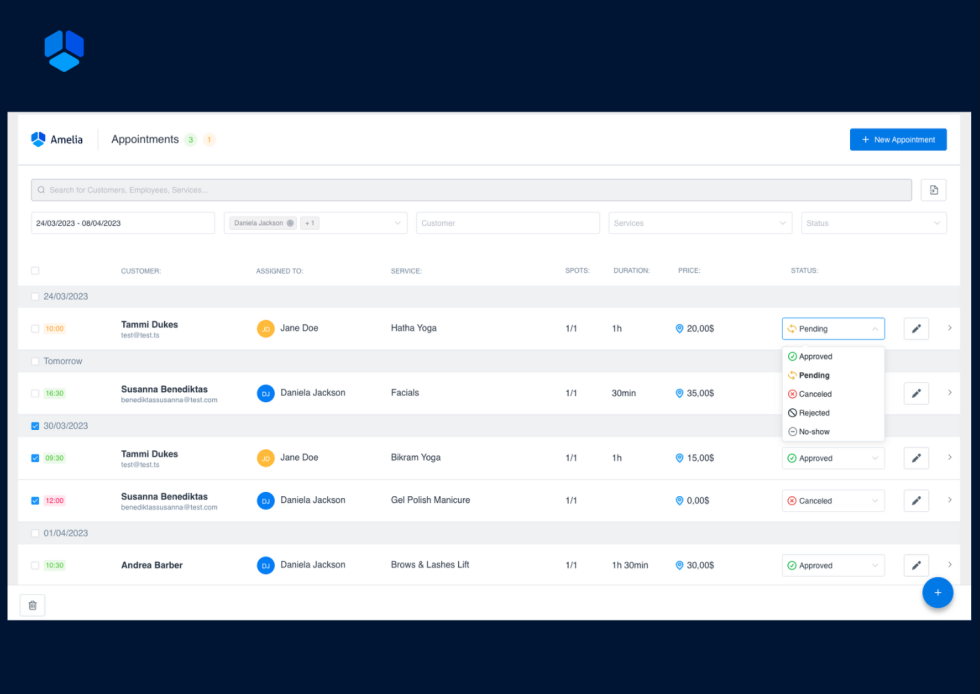Select Approved in the status menu
This screenshot has width=980, height=694.
point(816,357)
